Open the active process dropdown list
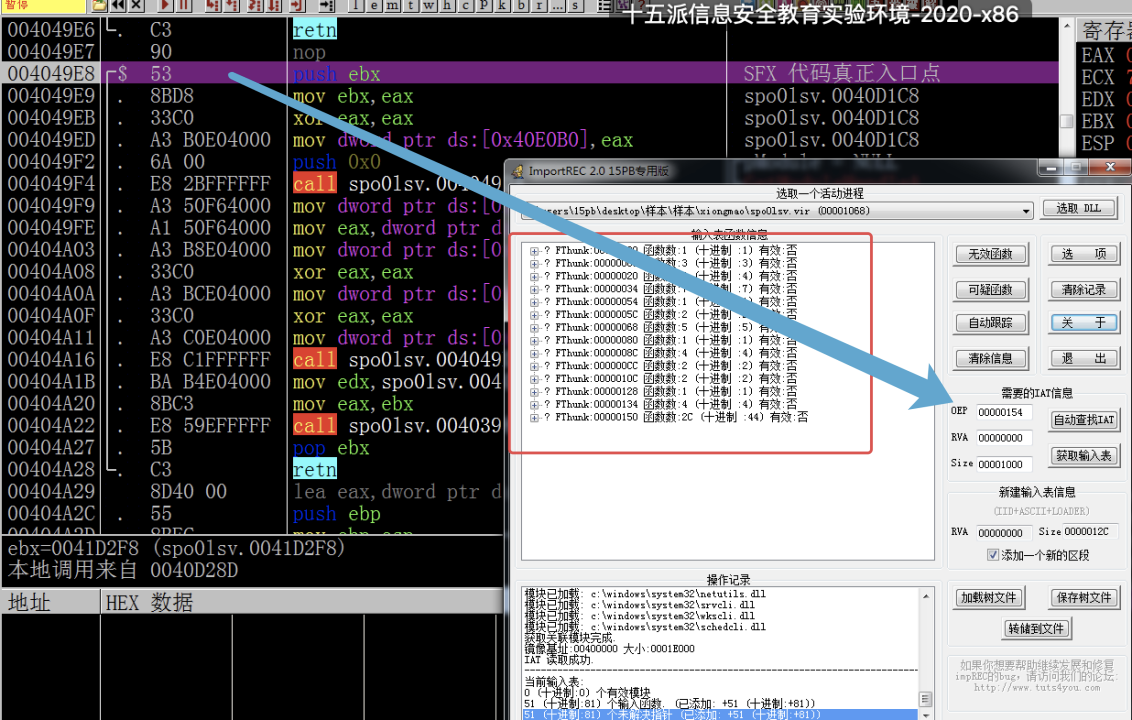The width and height of the screenshot is (1132, 720). click(1025, 211)
